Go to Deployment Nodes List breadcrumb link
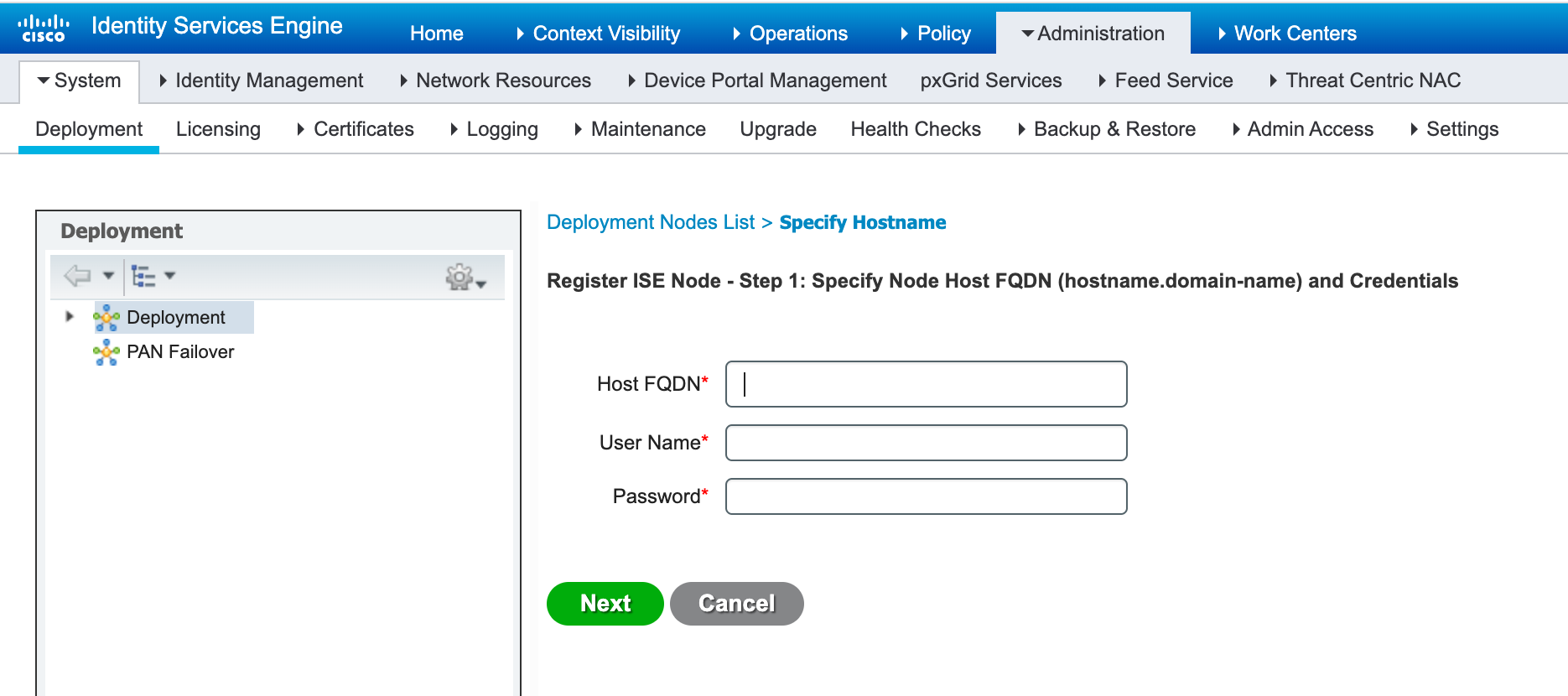 click(x=651, y=222)
